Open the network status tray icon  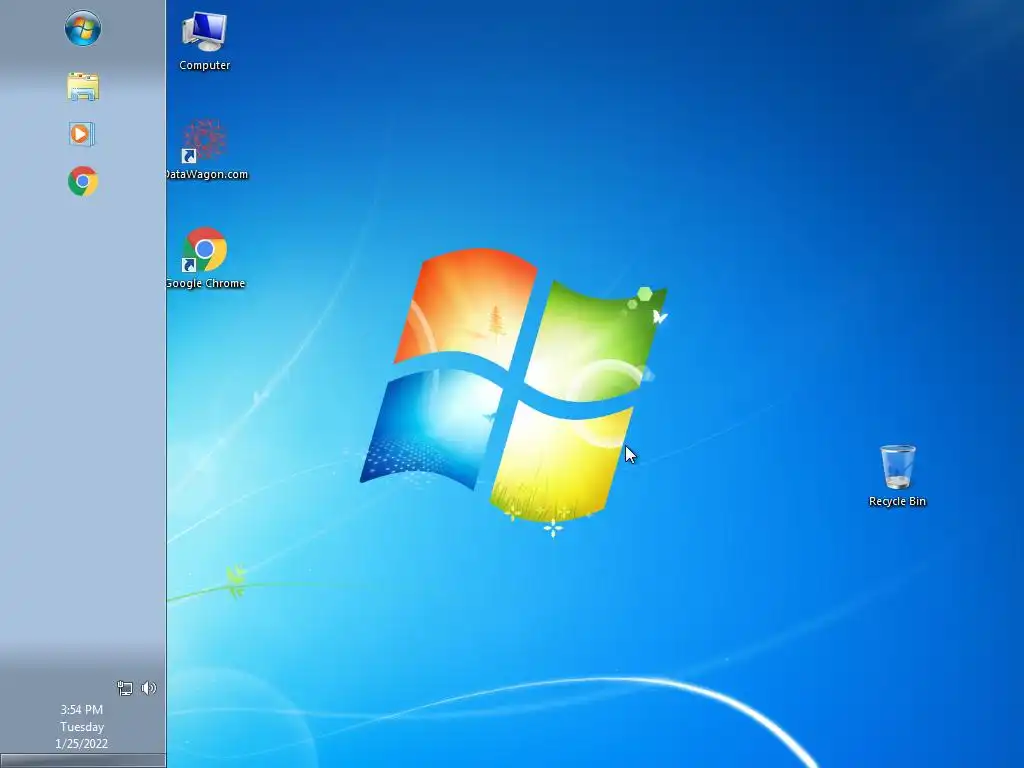click(125, 688)
